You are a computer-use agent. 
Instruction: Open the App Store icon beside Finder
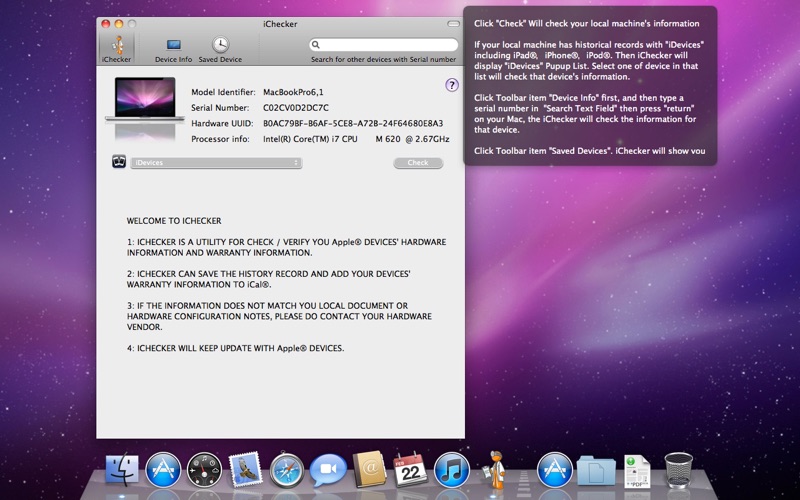coord(163,470)
